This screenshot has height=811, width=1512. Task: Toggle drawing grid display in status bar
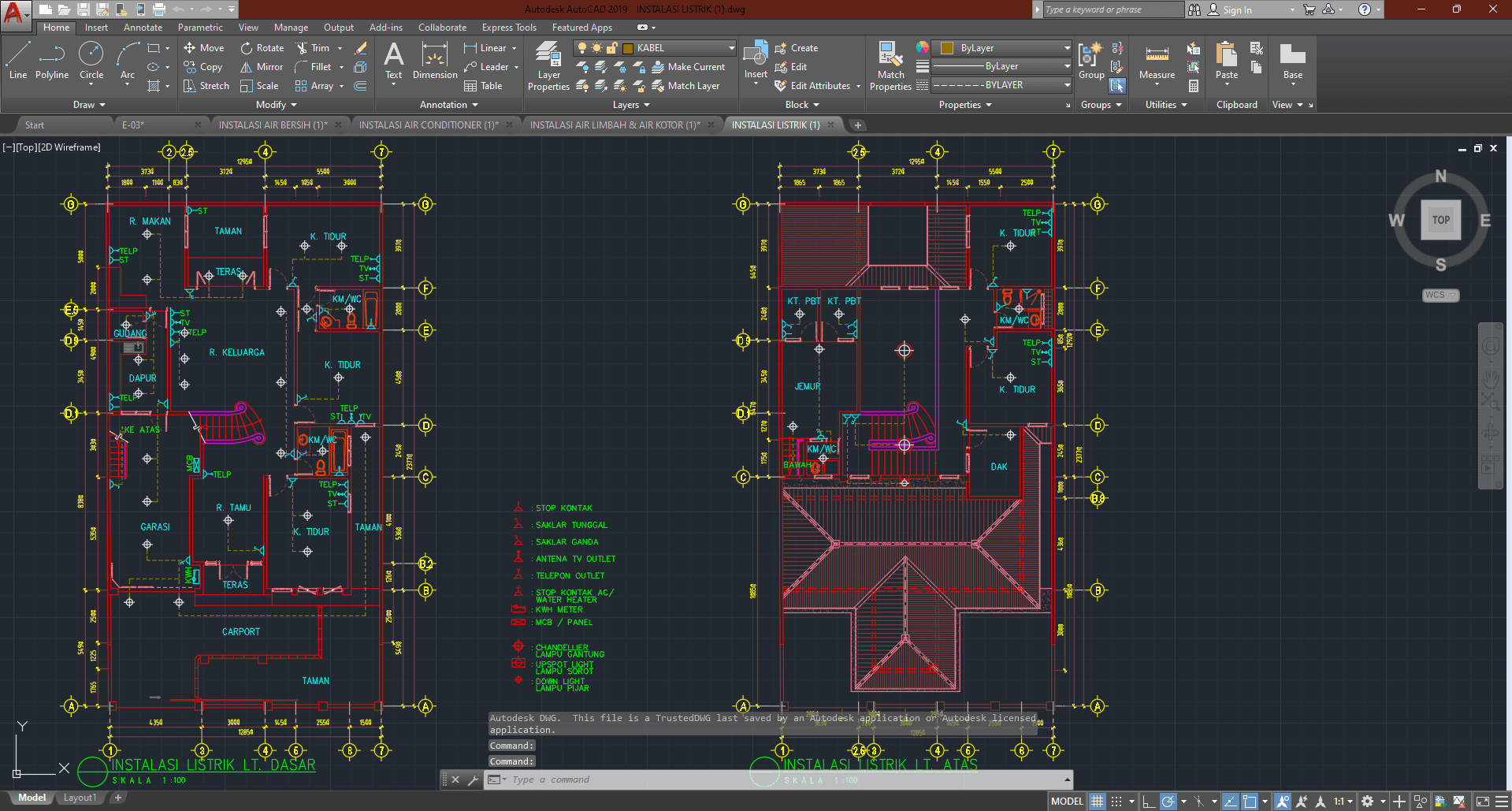tap(1097, 802)
